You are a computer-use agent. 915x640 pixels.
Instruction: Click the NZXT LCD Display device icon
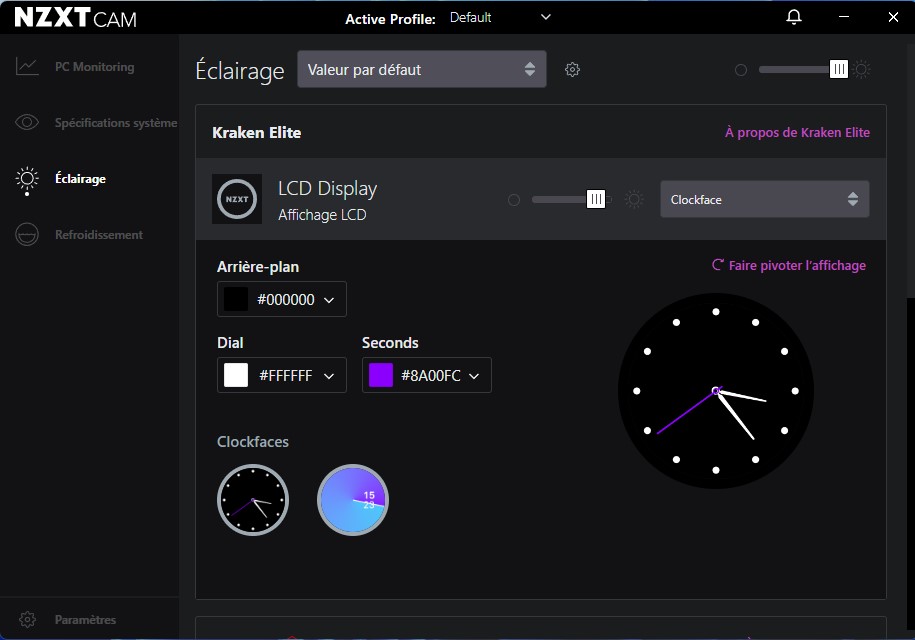237,199
